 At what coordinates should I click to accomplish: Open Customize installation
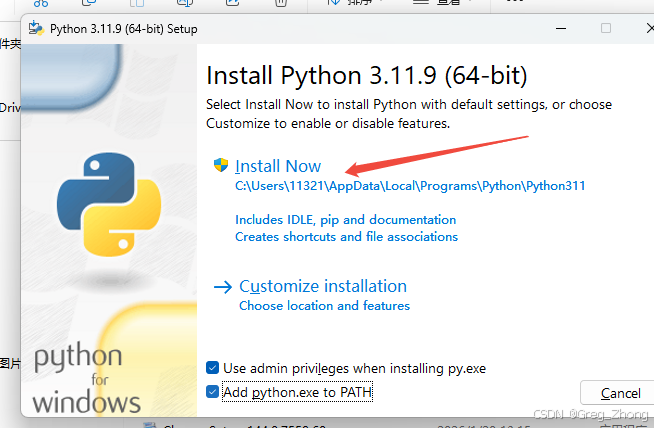323,286
